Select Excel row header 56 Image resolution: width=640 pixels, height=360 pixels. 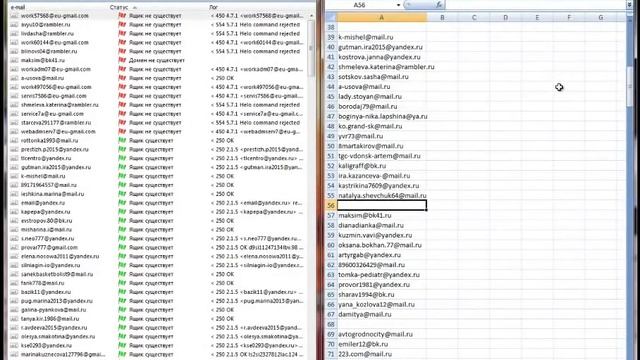pos(331,205)
